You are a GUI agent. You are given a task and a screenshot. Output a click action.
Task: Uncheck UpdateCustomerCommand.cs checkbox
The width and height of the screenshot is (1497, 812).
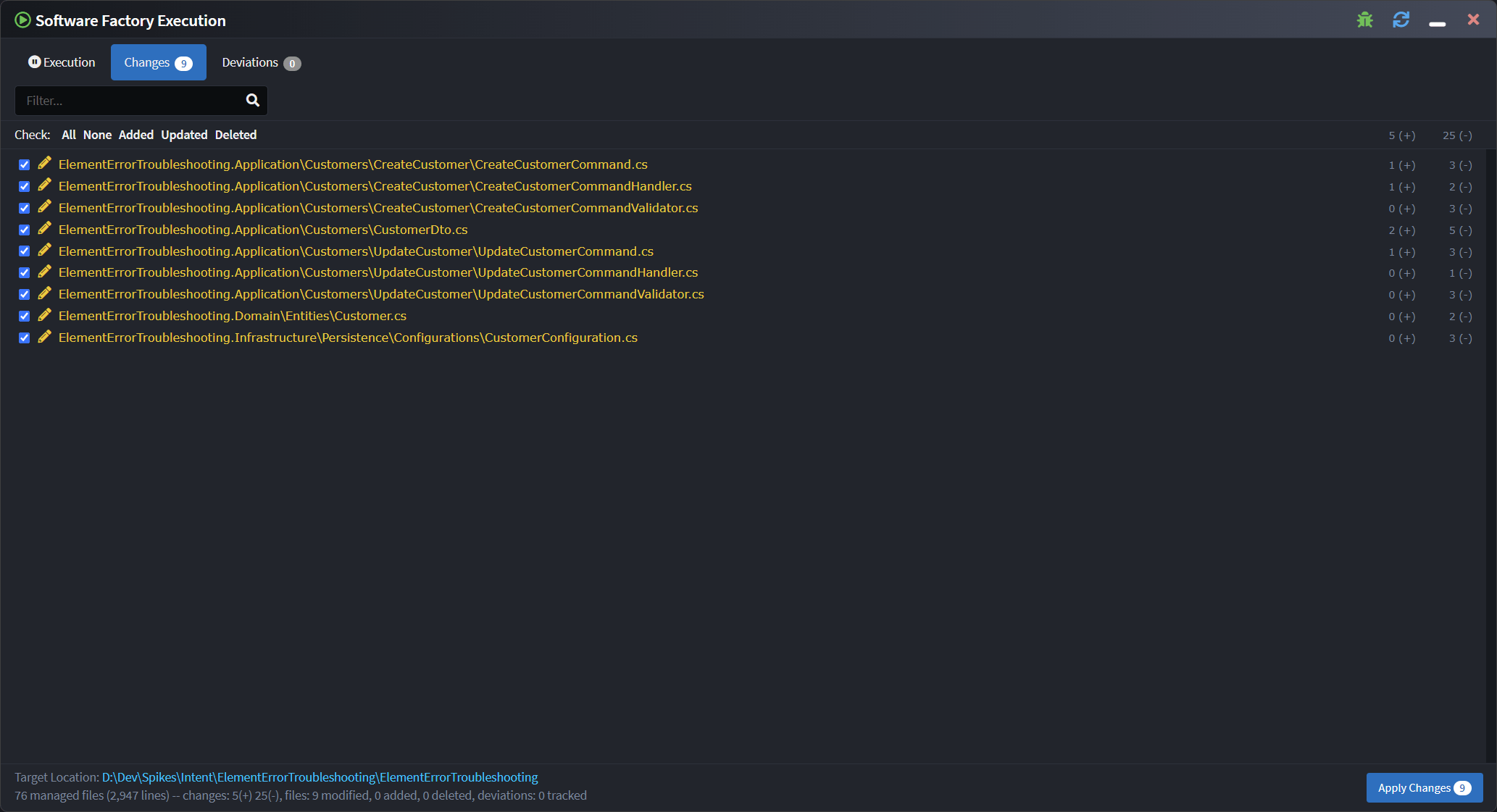tap(24, 251)
